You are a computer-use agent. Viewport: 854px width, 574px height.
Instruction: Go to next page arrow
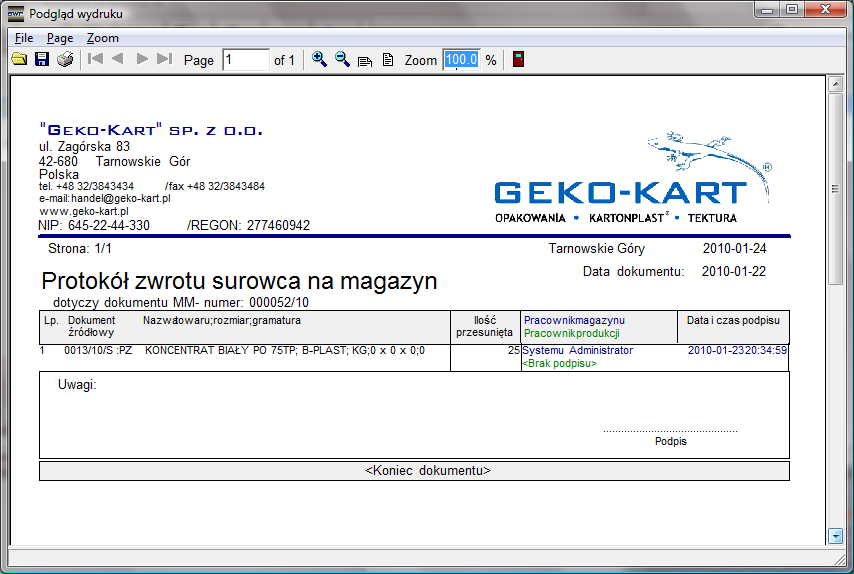(x=142, y=60)
